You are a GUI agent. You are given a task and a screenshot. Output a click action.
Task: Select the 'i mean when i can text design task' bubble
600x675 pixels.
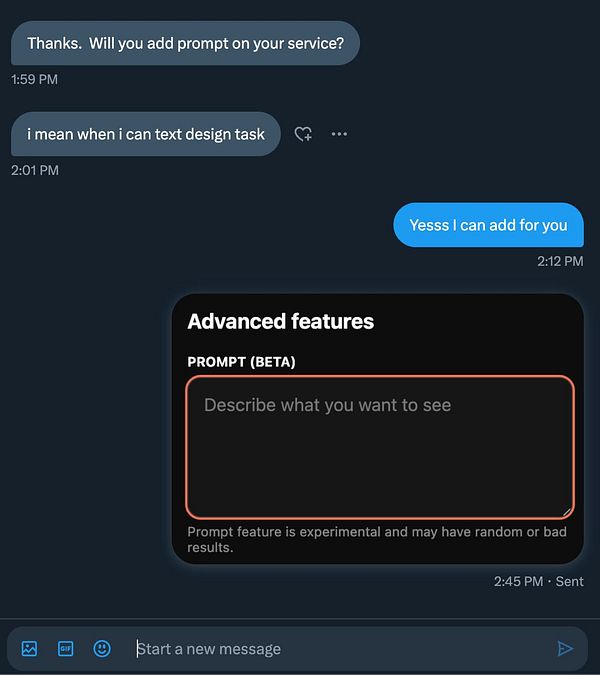[146, 134]
